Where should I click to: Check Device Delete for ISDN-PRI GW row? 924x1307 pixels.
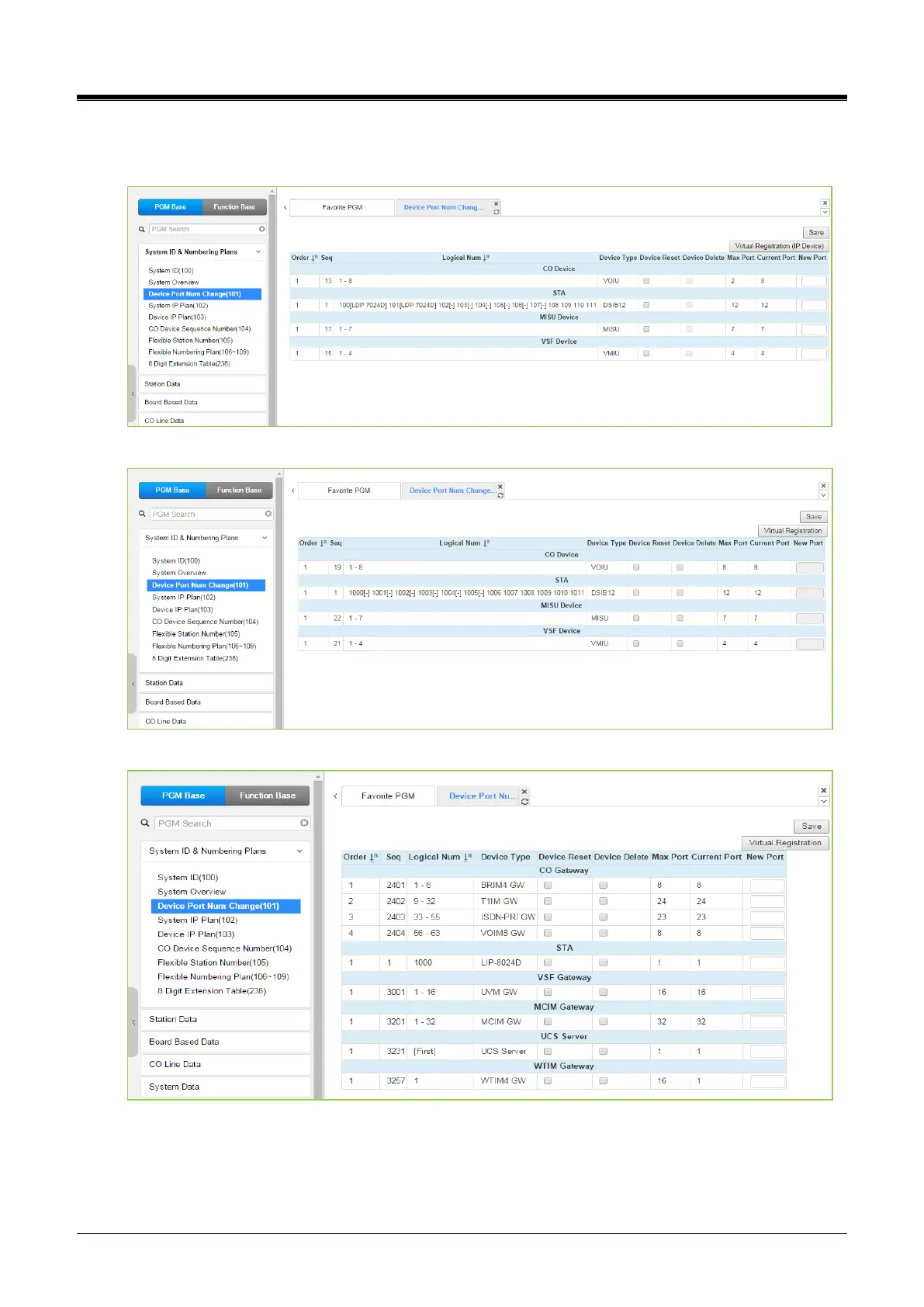click(x=603, y=917)
